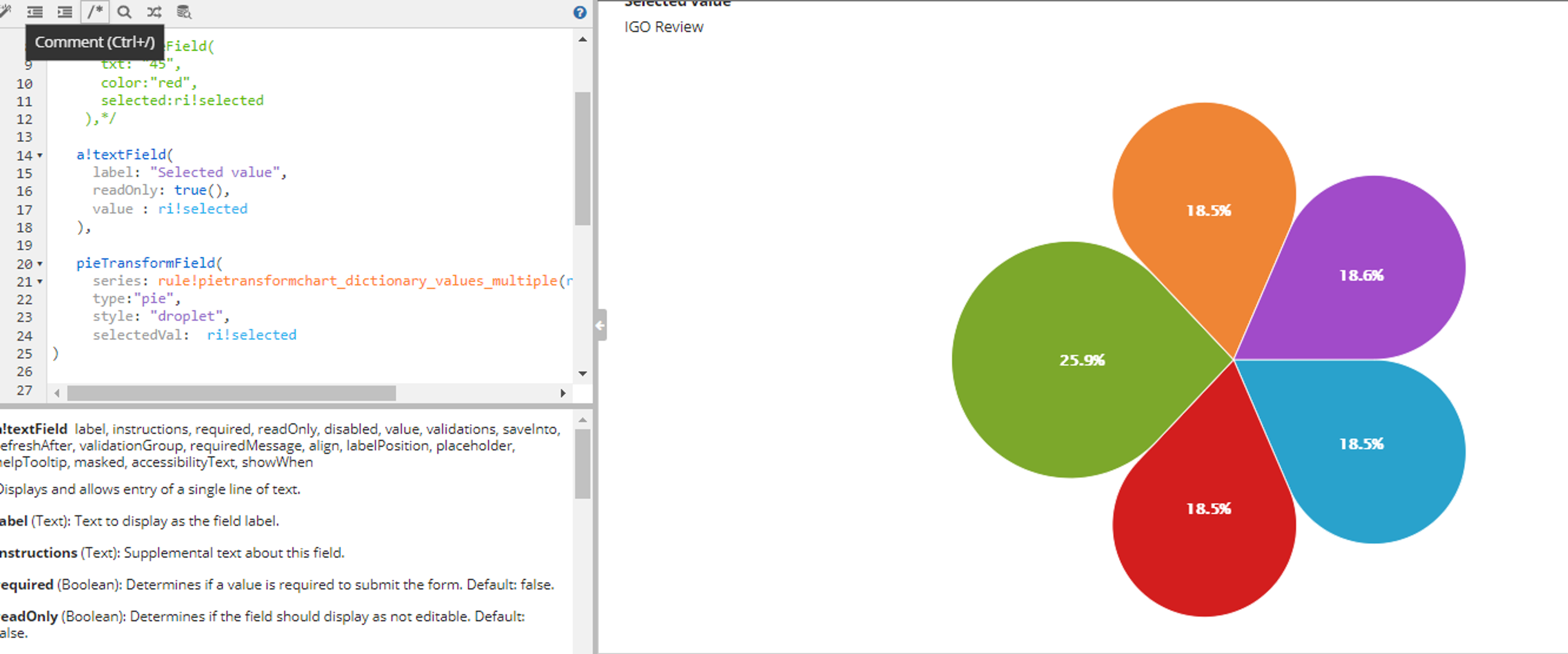
Task: Click the required (Boolean) parameter description
Action: 277,585
